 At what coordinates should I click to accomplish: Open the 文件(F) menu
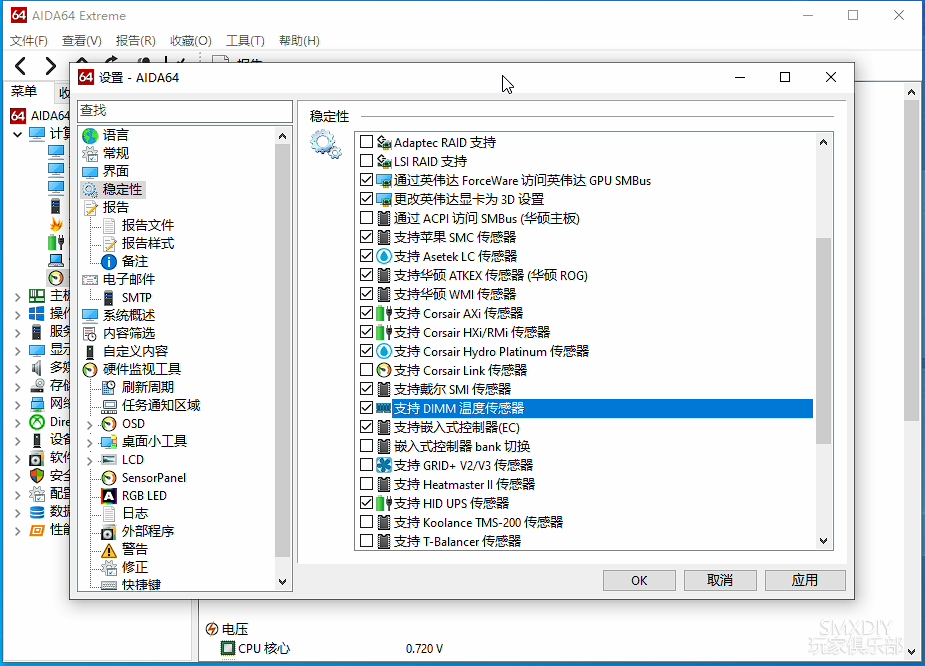(x=29, y=41)
